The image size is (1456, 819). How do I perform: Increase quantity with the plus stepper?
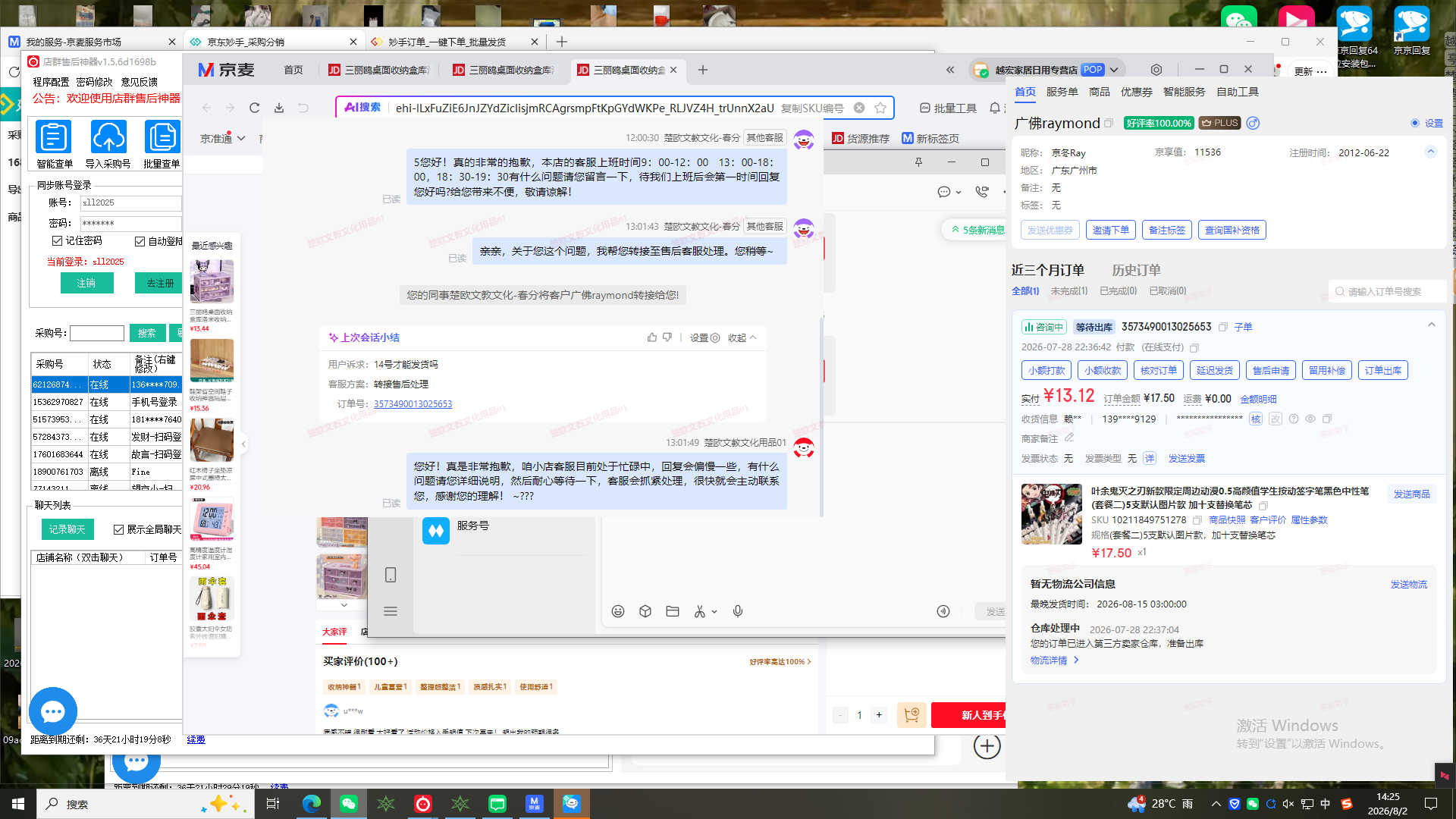click(879, 715)
